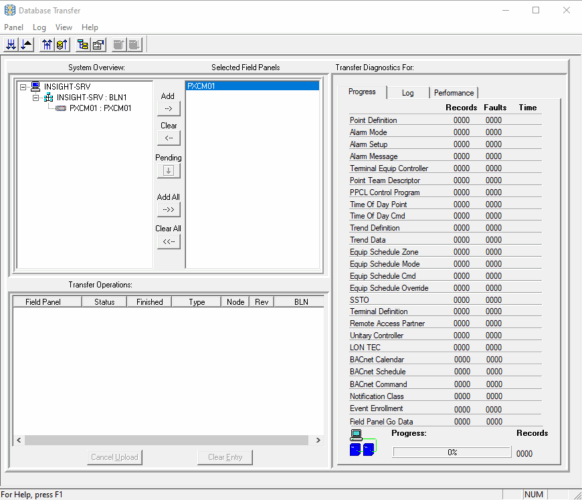Click the Database Transfer title bar app icon
The width and height of the screenshot is (582, 500).
pos(10,10)
